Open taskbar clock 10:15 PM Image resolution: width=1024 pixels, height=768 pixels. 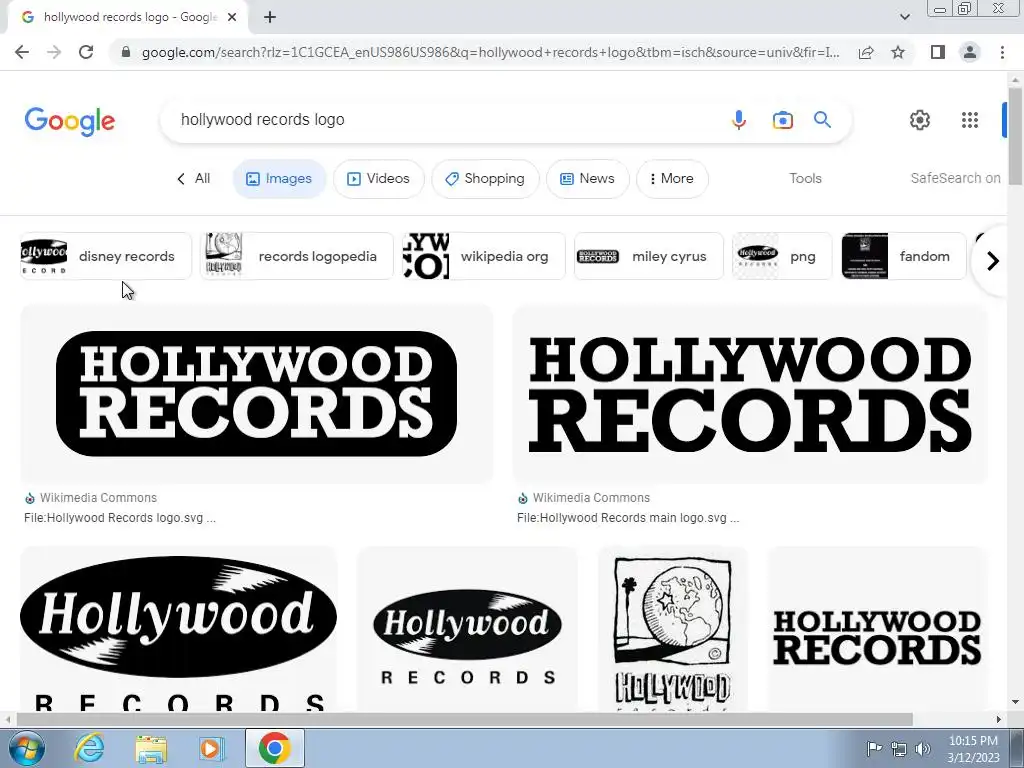pos(973,749)
